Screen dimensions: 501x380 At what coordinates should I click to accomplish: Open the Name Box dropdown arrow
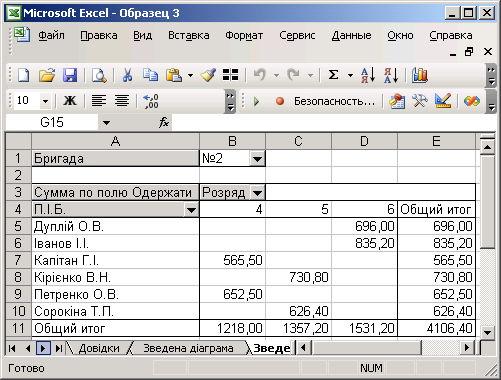pyautogui.click(x=106, y=123)
